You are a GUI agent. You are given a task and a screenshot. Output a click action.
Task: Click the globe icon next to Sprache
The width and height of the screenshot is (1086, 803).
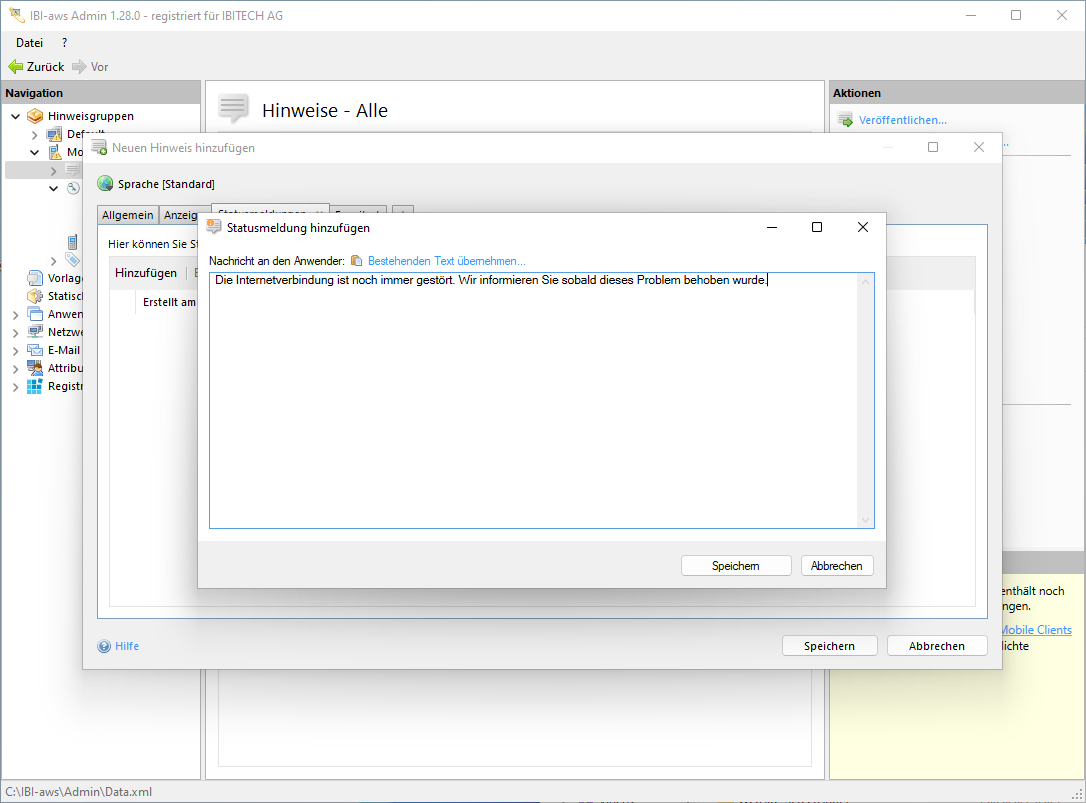(105, 184)
